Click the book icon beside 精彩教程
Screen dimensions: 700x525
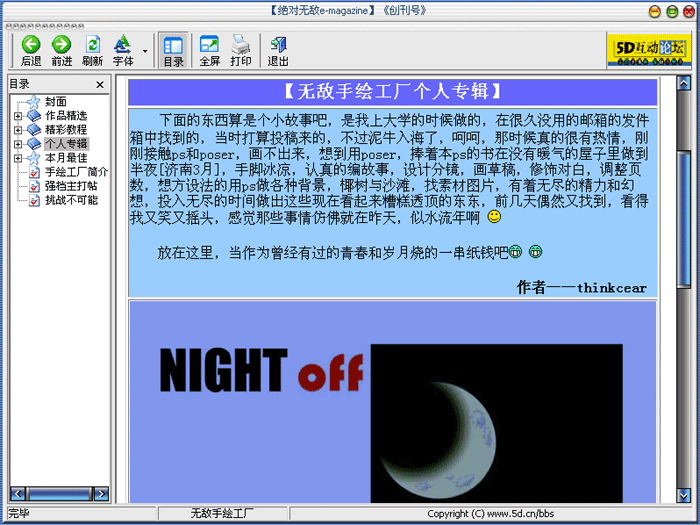click(x=33, y=130)
